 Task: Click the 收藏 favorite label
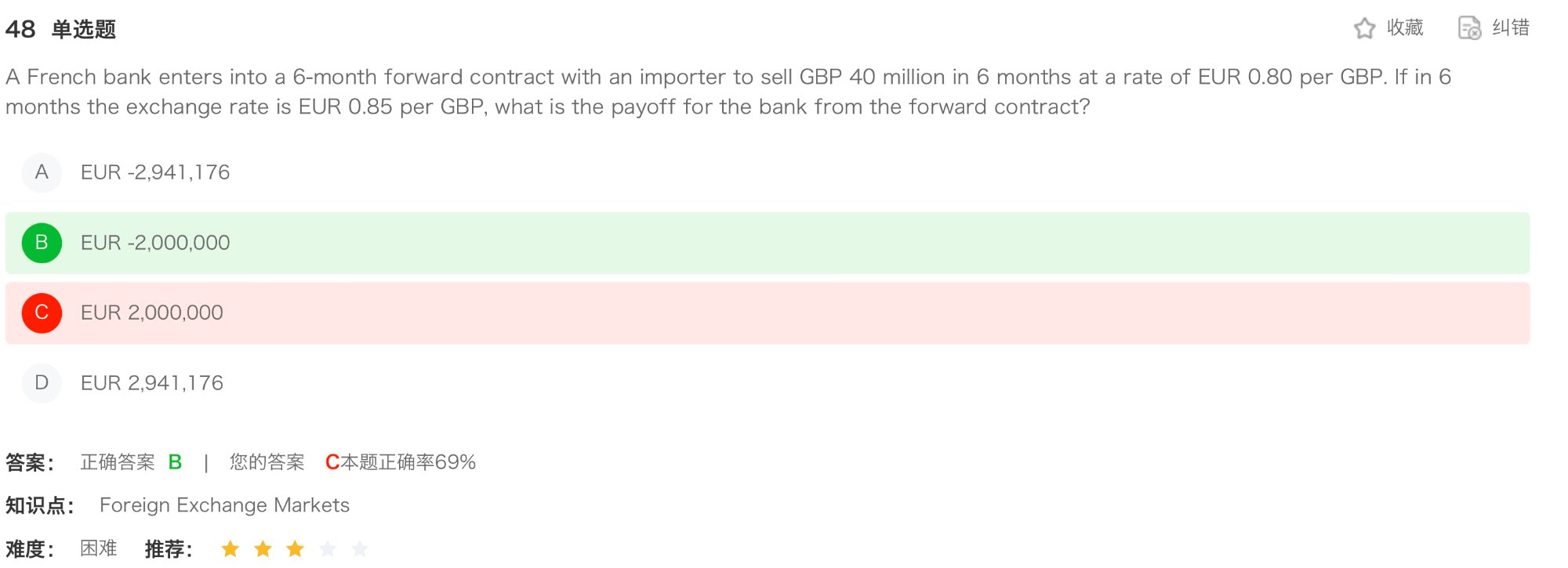coord(1405,28)
